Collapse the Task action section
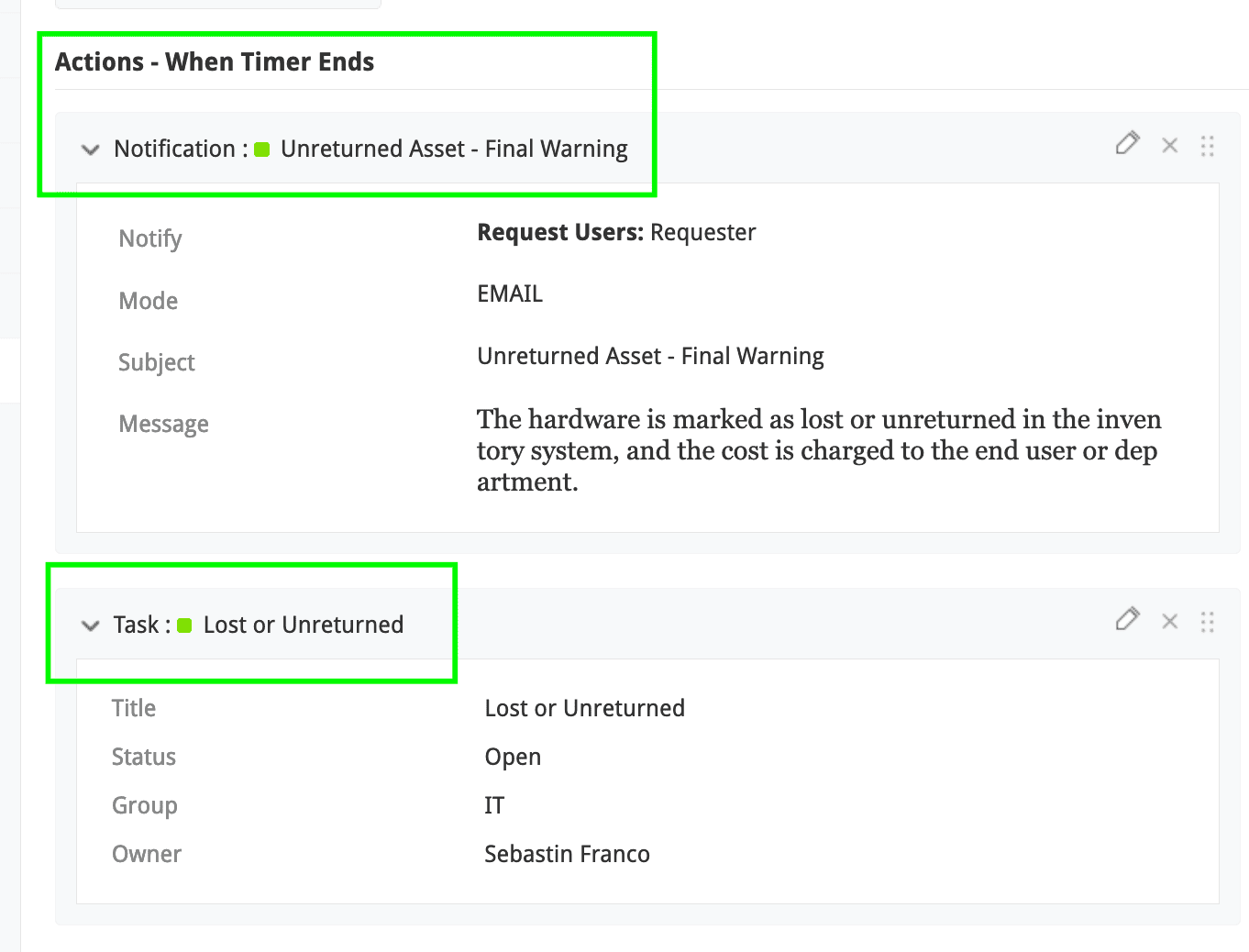The image size is (1249, 952). point(90,625)
